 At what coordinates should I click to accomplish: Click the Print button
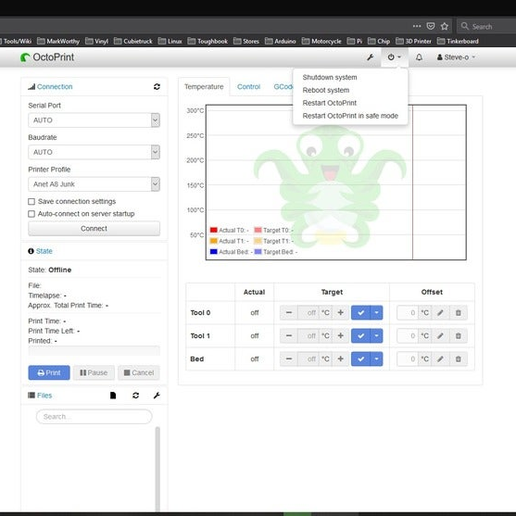(49, 373)
